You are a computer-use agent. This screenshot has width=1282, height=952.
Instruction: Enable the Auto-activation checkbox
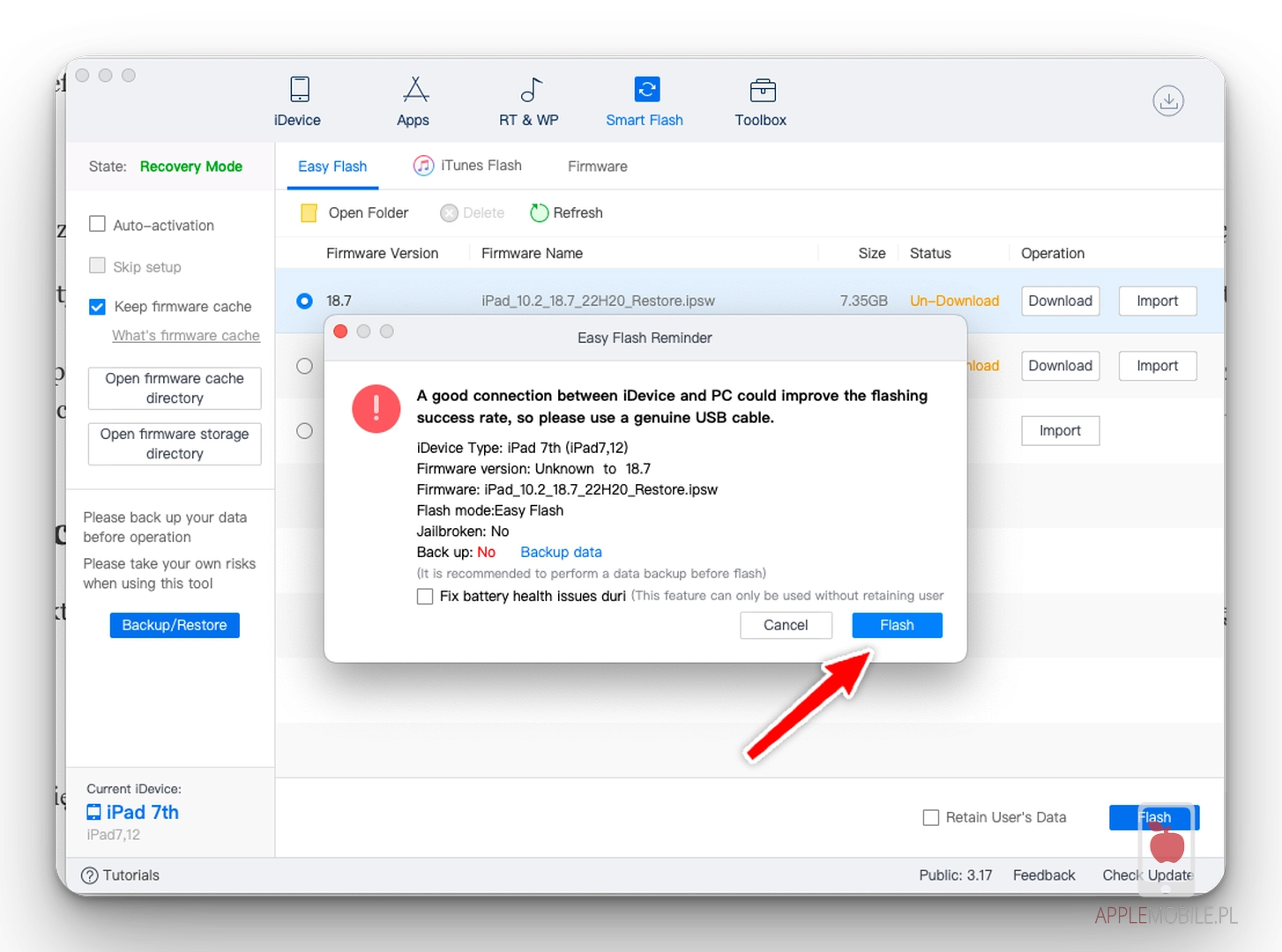[x=98, y=225]
